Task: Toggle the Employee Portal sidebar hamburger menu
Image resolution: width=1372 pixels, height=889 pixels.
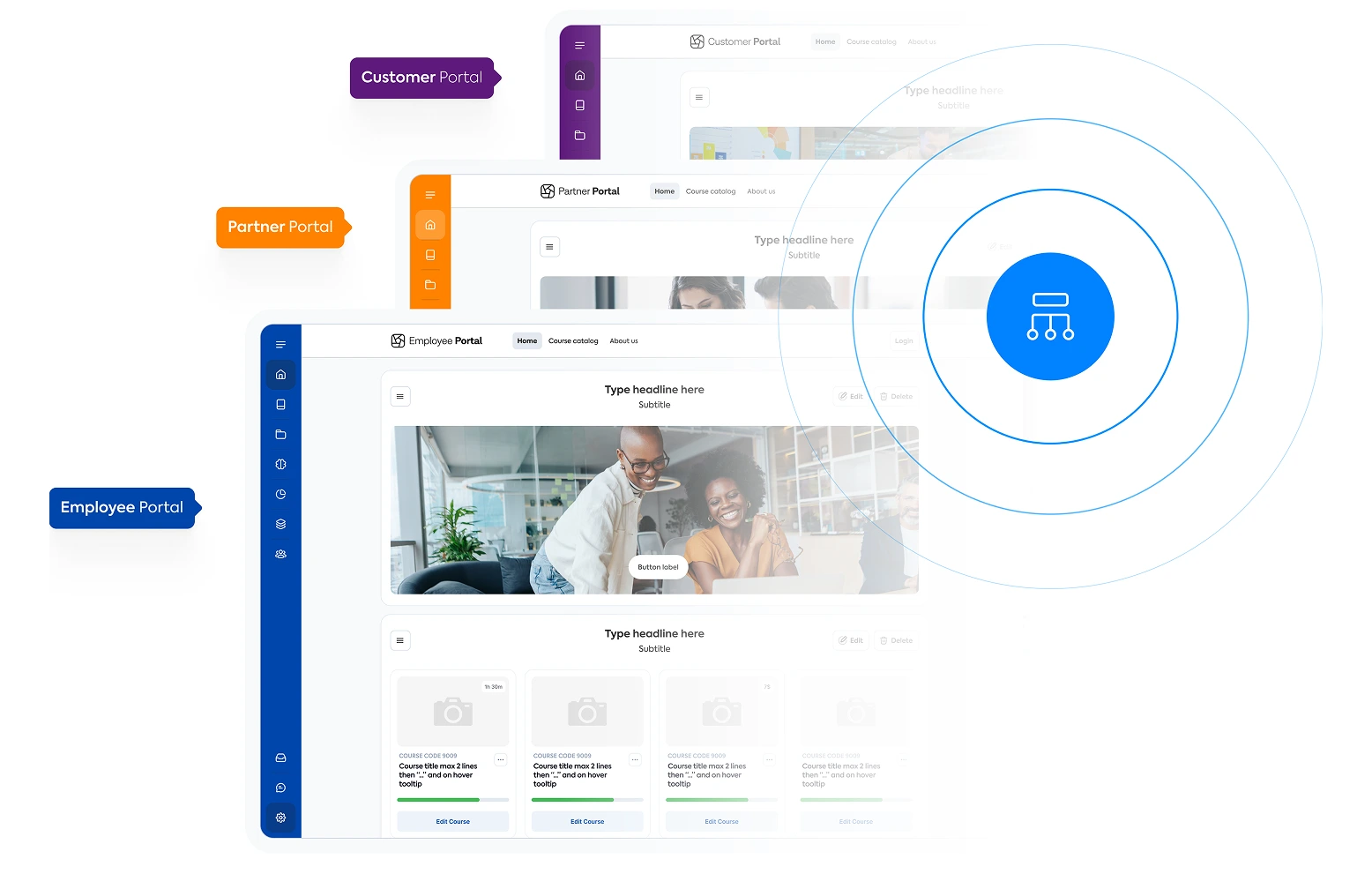Action: tap(280, 345)
